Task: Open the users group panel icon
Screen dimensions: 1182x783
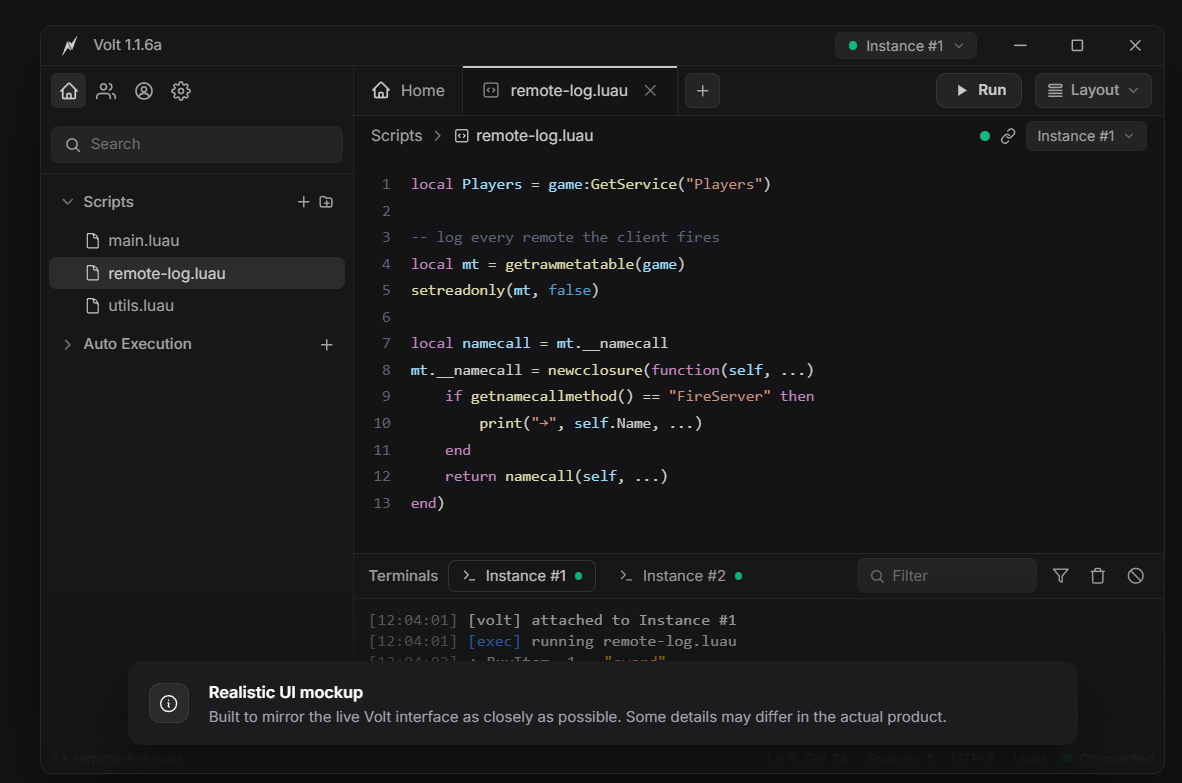Action: point(106,91)
